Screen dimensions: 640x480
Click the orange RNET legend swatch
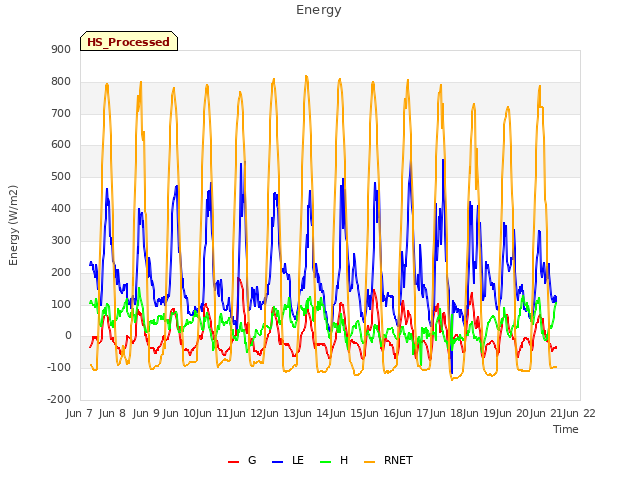[x=369, y=462]
